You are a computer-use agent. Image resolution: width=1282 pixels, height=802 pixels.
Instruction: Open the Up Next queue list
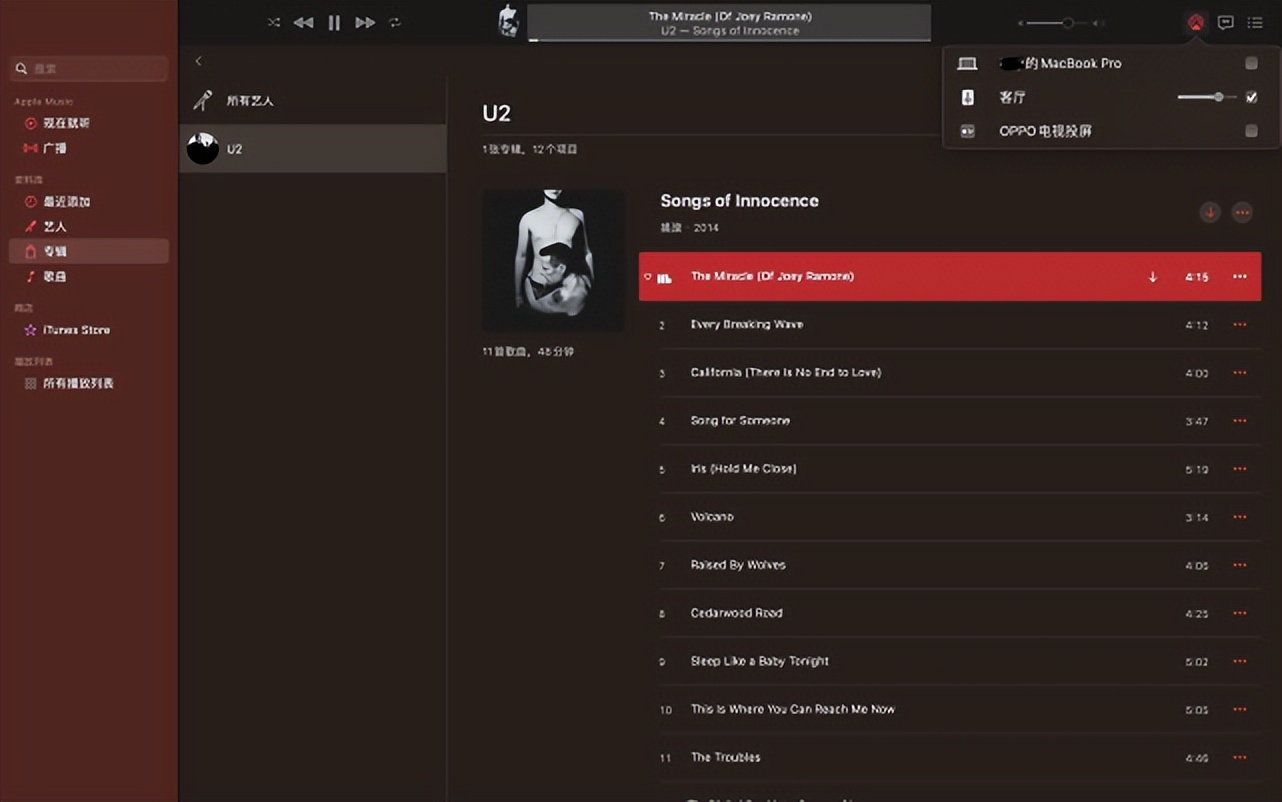[1255, 22]
